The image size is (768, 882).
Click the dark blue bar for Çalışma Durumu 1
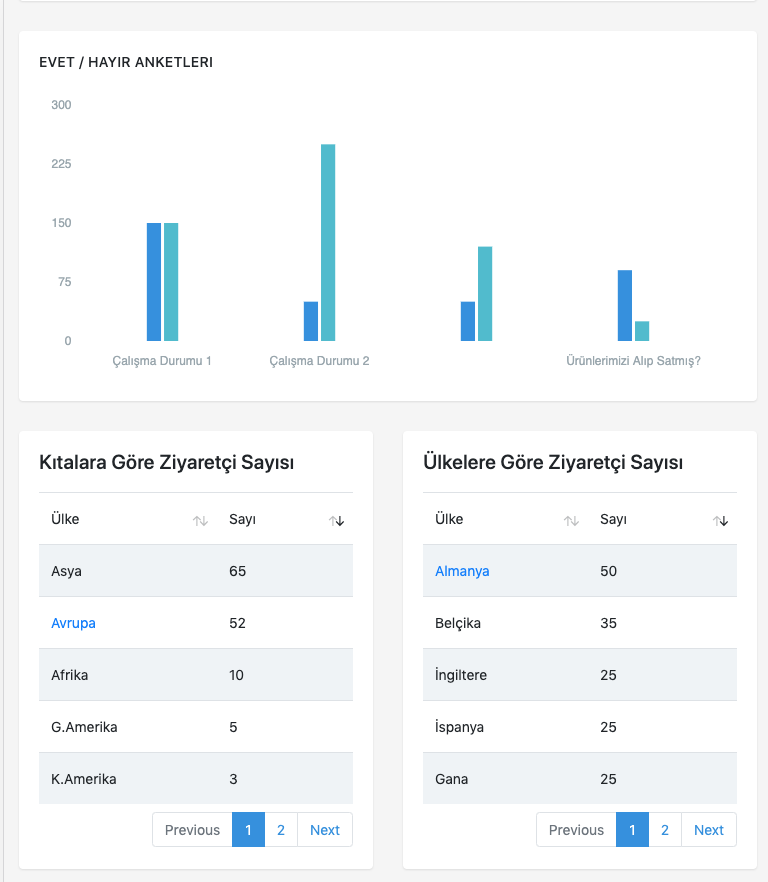154,282
